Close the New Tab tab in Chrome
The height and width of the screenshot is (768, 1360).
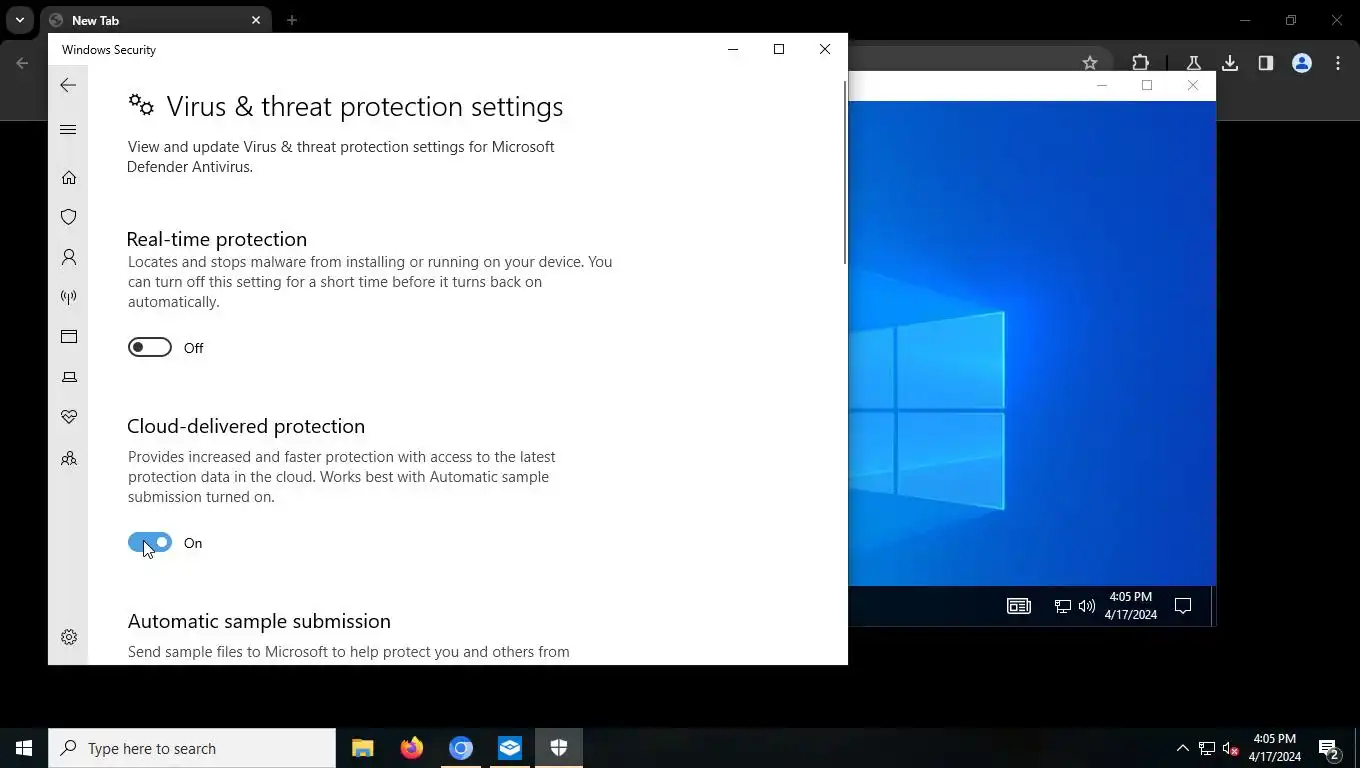point(256,20)
